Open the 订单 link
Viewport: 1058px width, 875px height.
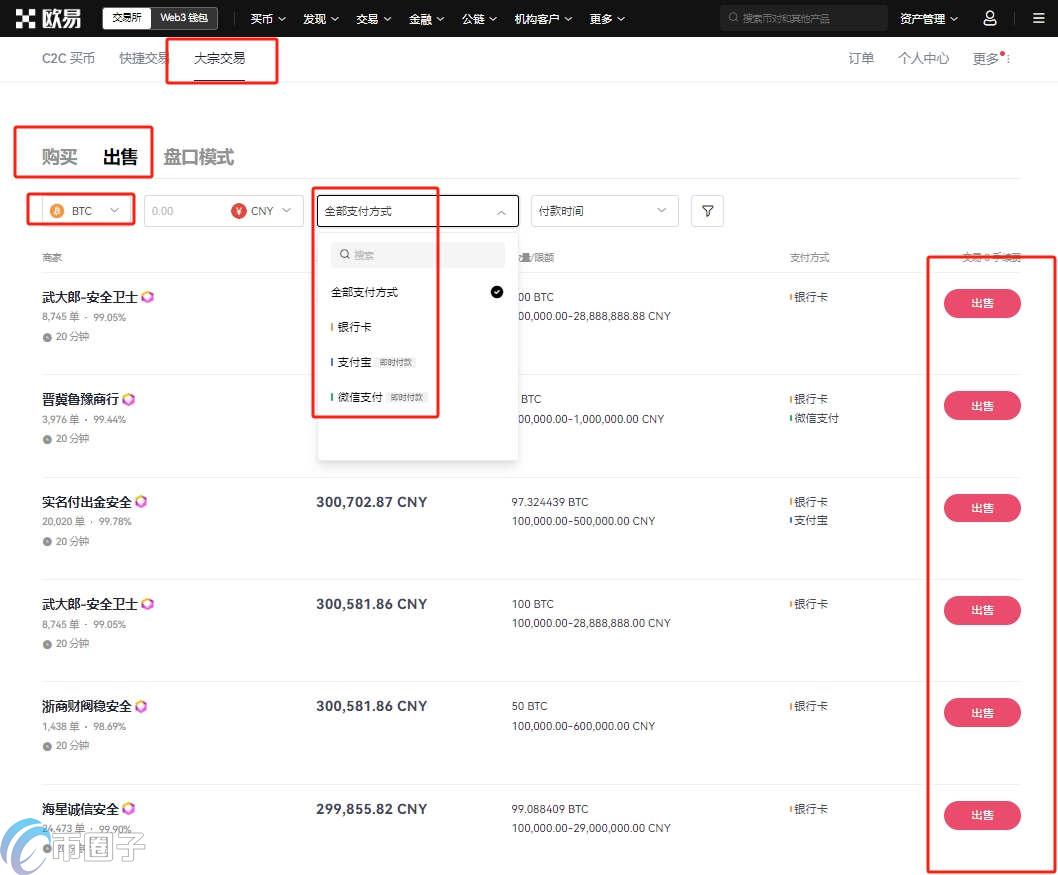(x=861, y=58)
